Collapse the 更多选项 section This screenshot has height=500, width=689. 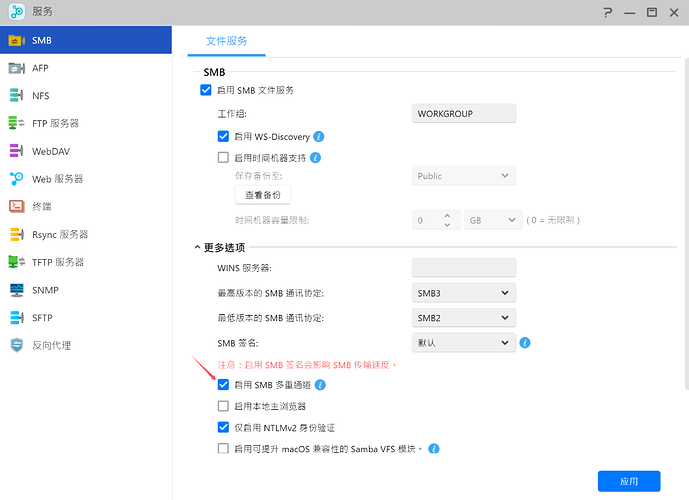click(x=197, y=247)
